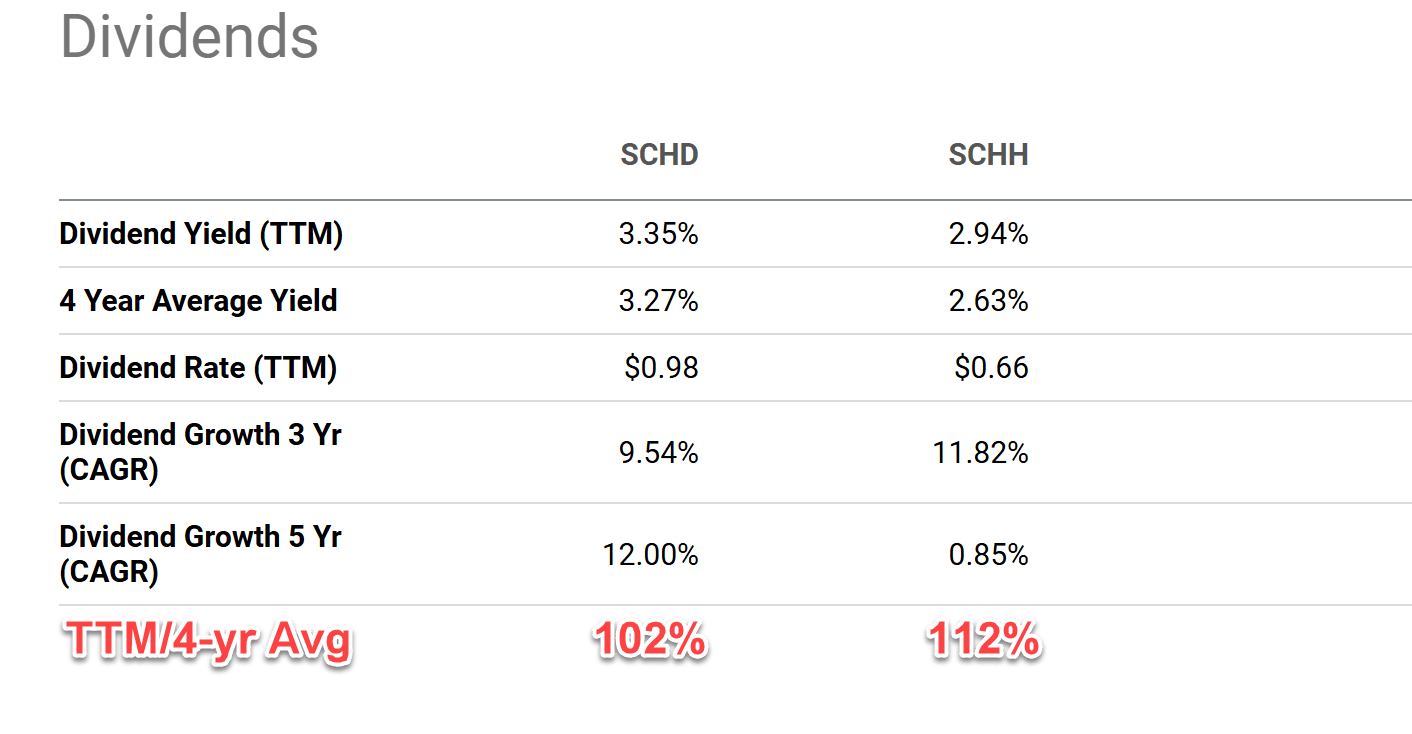
Task: Click the red 112% annotation under SCHH
Action: click(983, 642)
